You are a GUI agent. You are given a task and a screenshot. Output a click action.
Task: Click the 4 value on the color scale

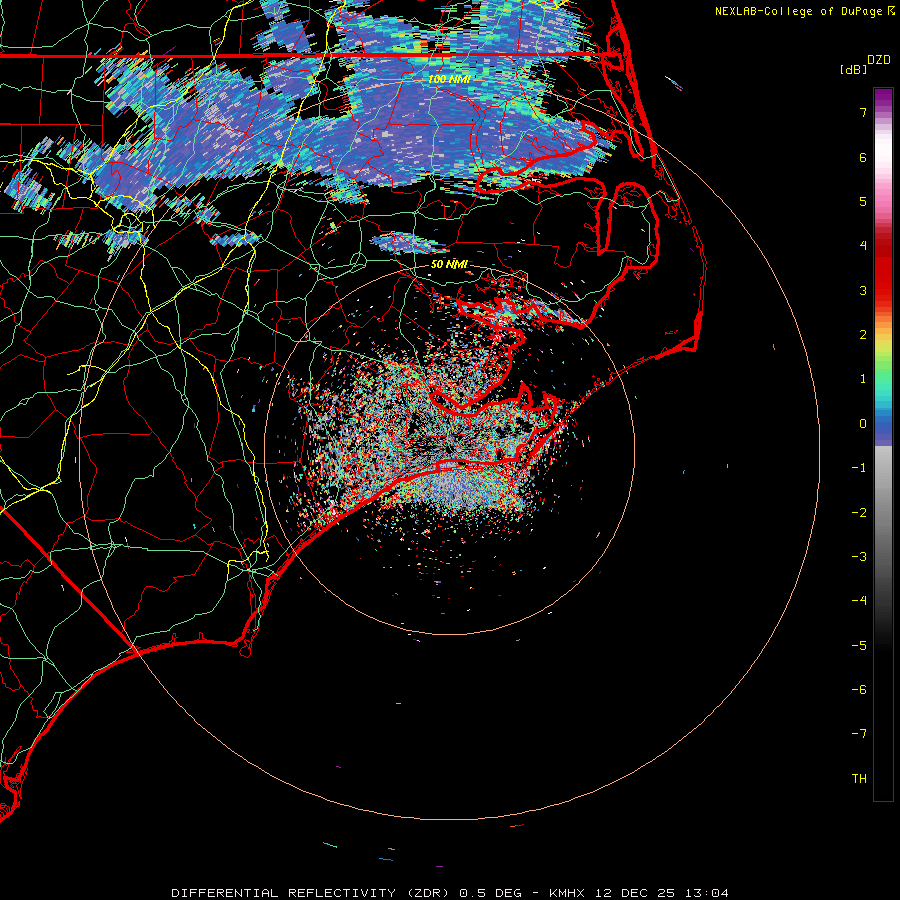863,246
